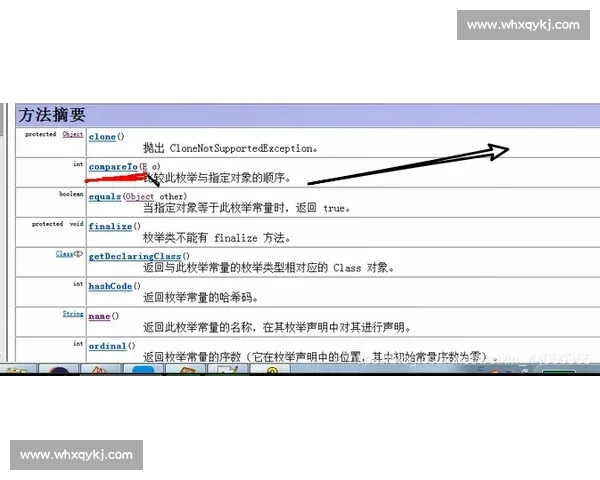The image size is (600, 480).
Task: Click the text '抛出 CloneNotSupportedException。'
Action: [x=230, y=148]
